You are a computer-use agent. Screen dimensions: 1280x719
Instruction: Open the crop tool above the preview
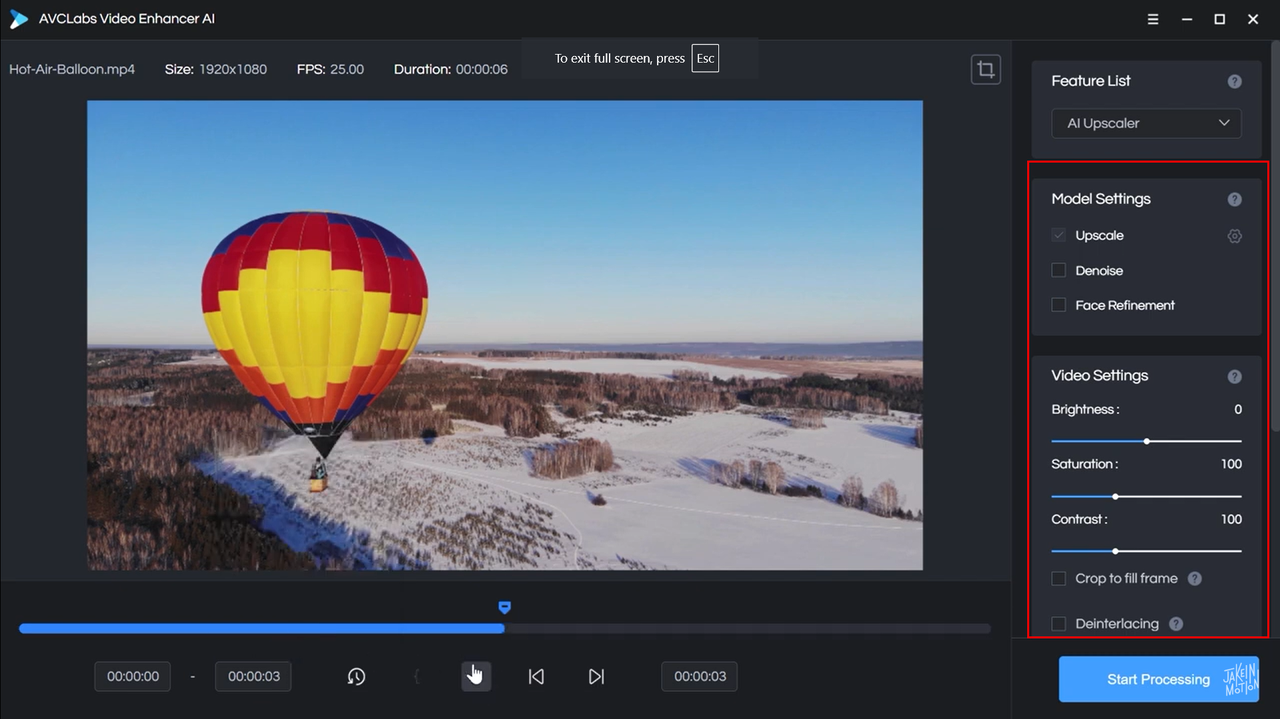click(986, 69)
